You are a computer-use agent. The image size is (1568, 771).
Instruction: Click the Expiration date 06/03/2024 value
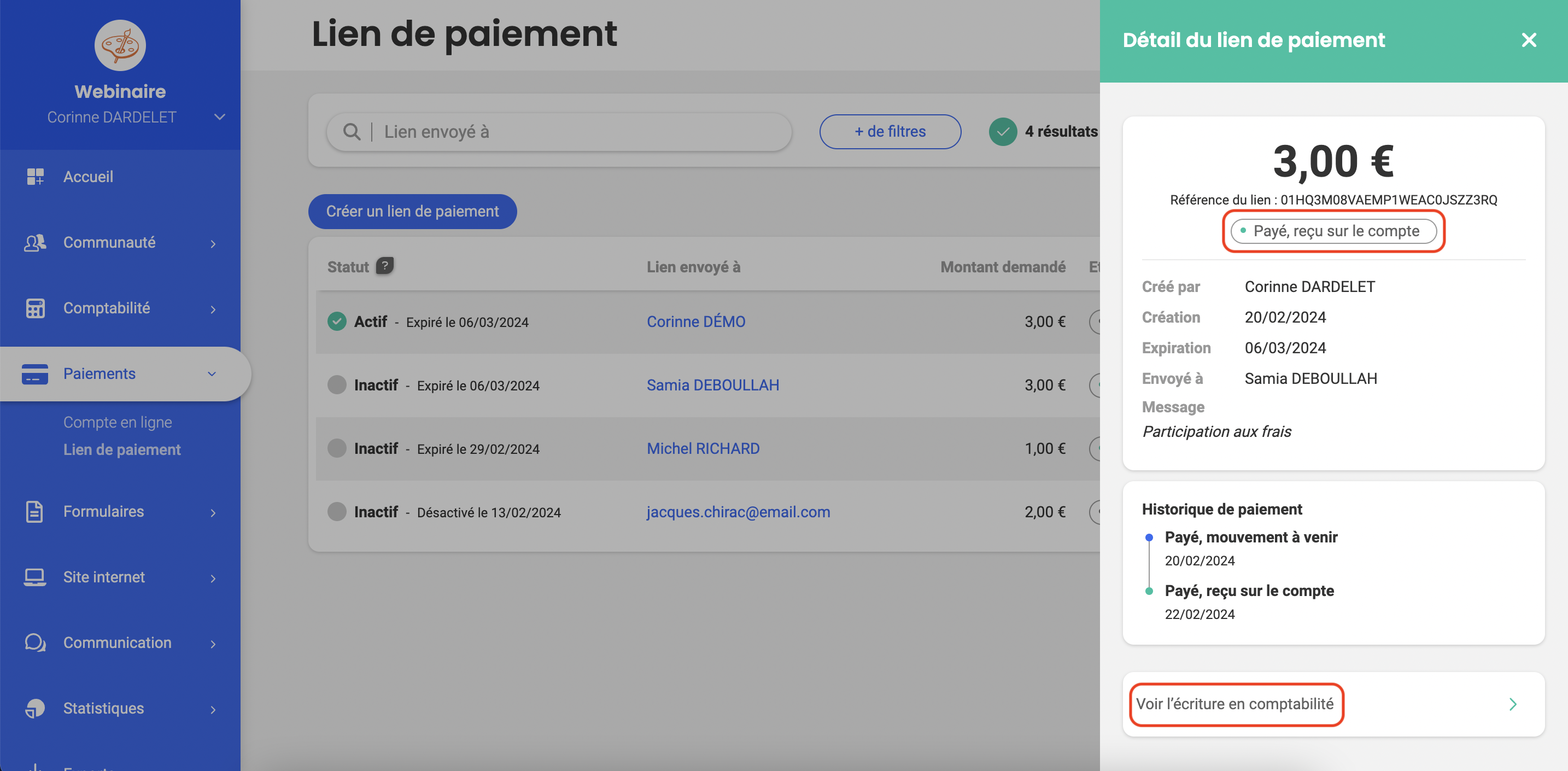(x=1285, y=348)
